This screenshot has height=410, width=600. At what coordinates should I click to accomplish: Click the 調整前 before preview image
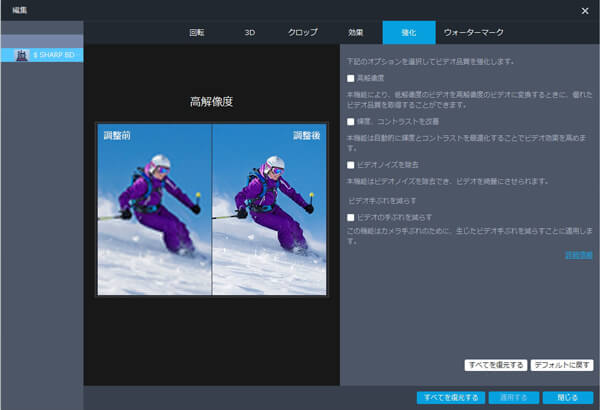pos(154,209)
